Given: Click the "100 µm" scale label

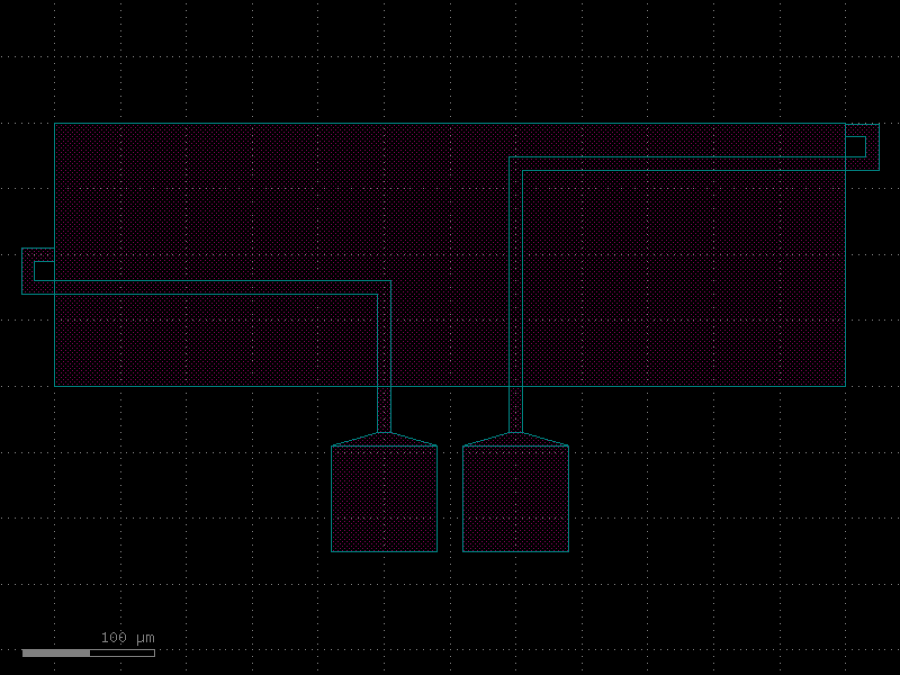Looking at the screenshot, I should tap(127, 638).
